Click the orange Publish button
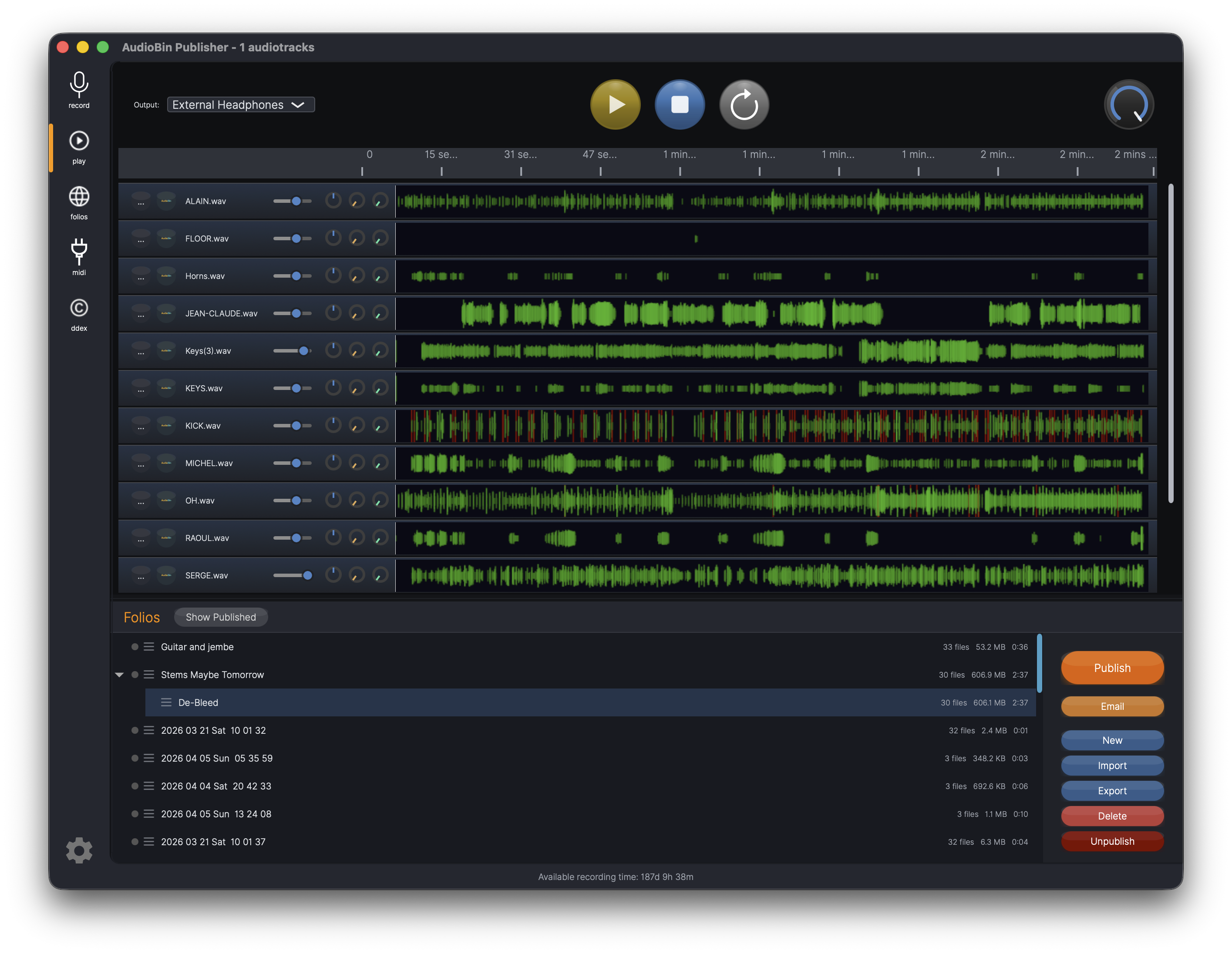 [1111, 668]
